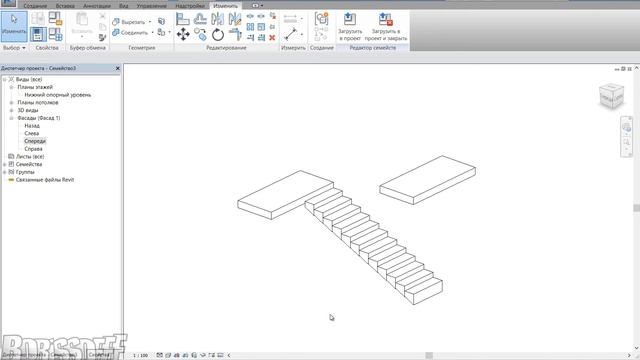The height and width of the screenshot is (360, 640).
Task: Click the Properties palette icon
Action: click(x=38, y=34)
